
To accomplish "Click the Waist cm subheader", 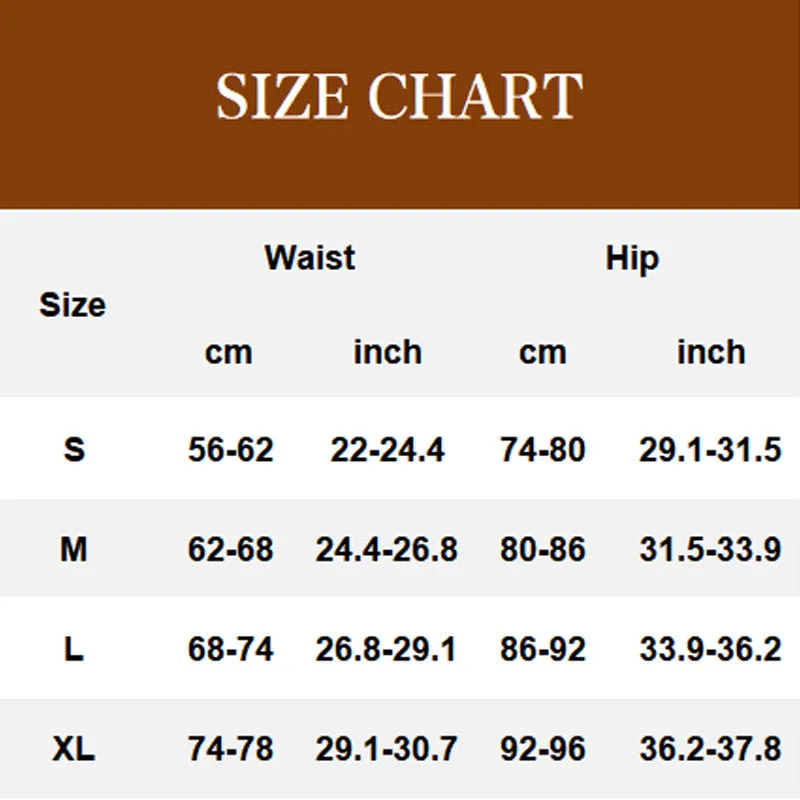I will [229, 353].
